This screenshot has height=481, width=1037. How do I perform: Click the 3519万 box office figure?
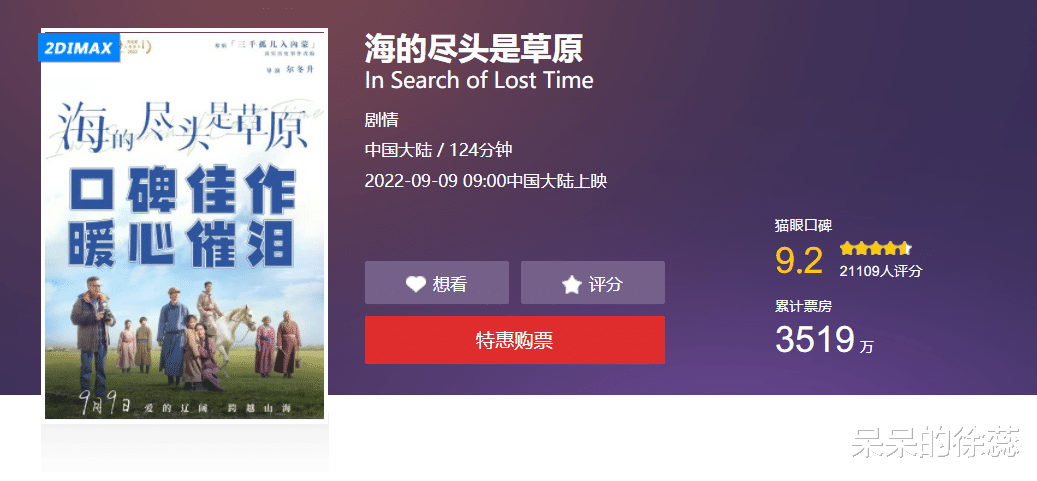tap(824, 340)
